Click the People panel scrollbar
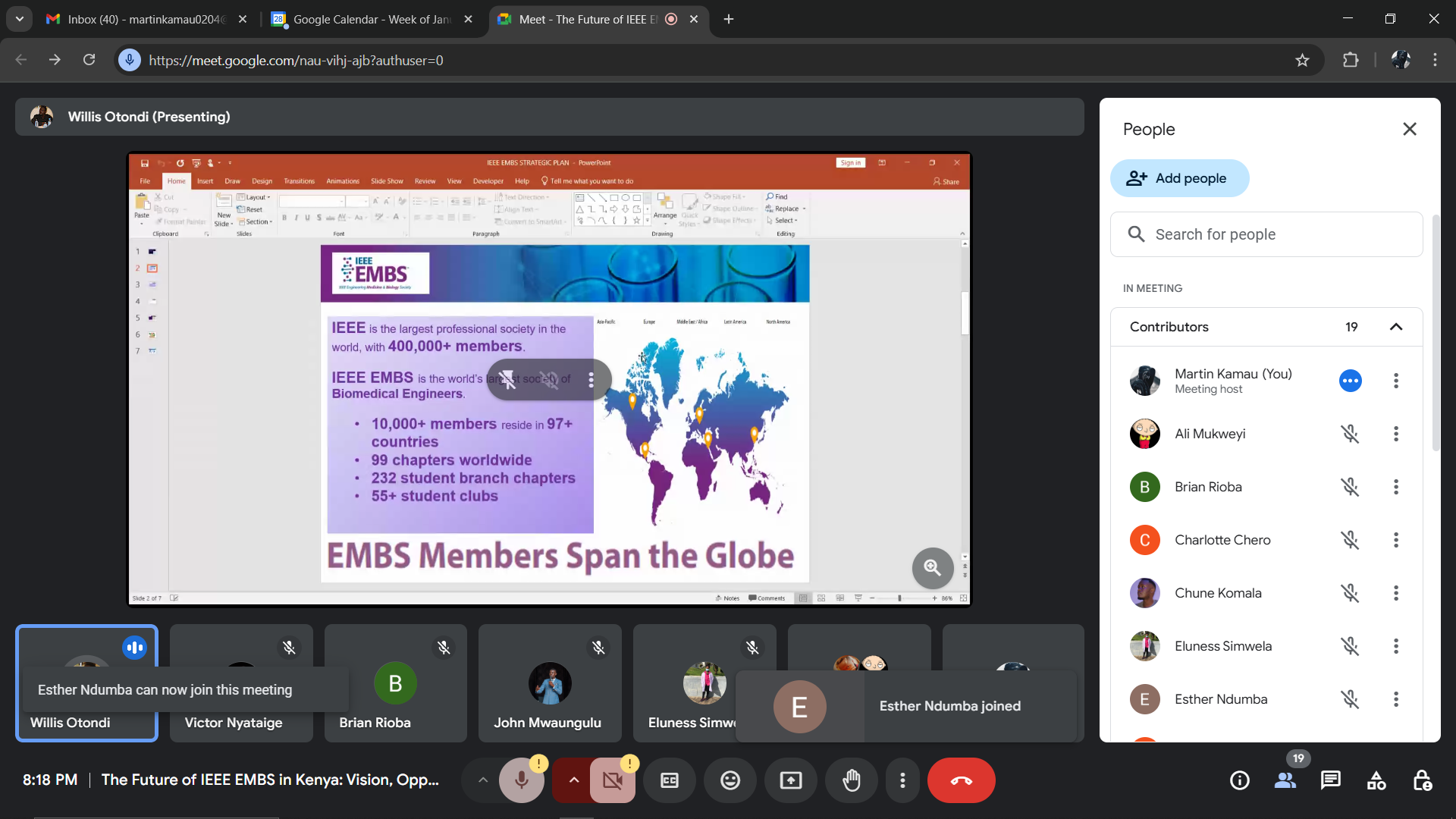Viewport: 1456px width, 819px height. [1436, 334]
